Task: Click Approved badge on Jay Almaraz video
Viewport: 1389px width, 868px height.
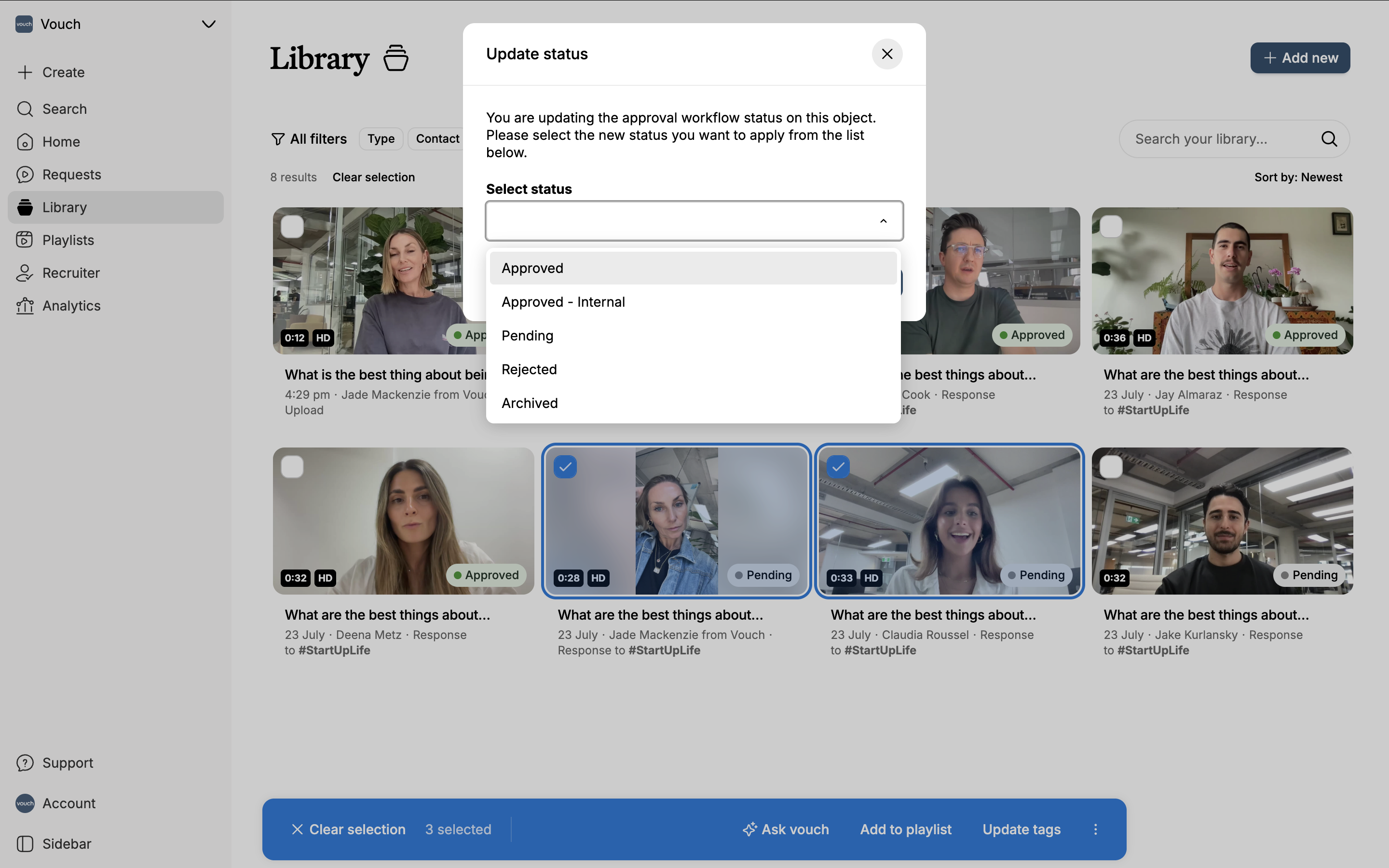Action: point(1305,335)
